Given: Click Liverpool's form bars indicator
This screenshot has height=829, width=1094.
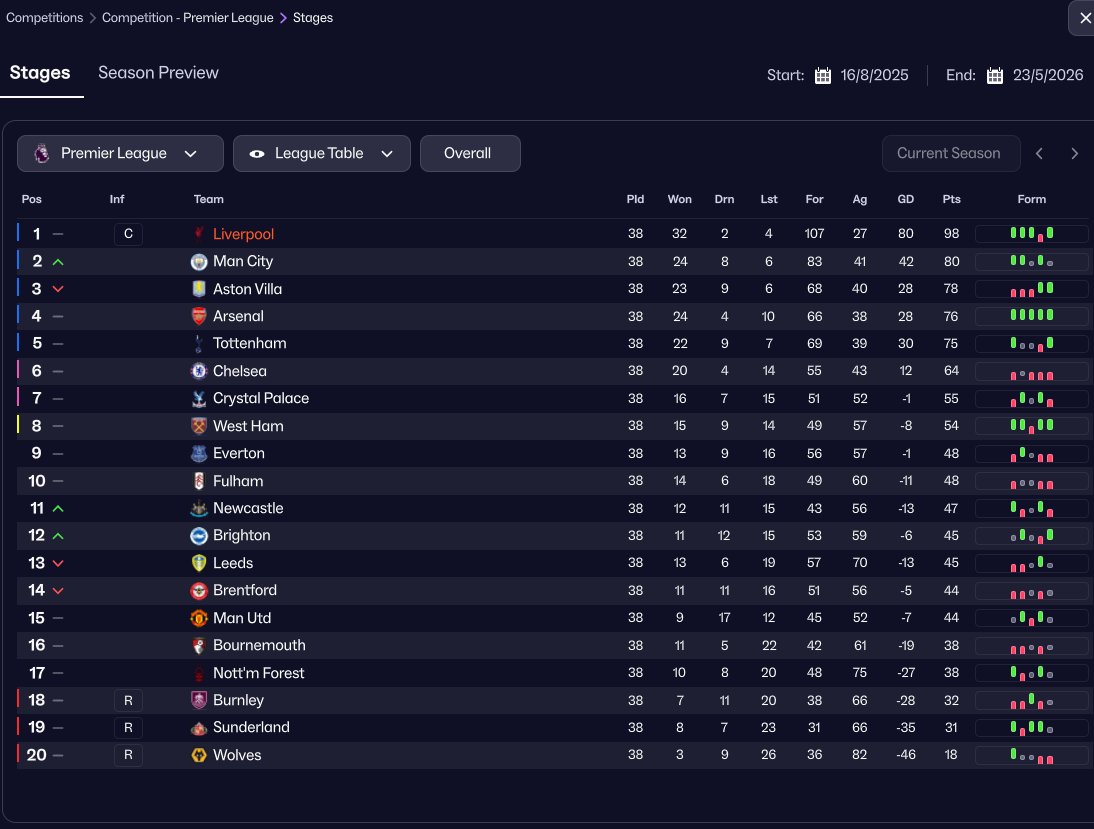Looking at the screenshot, I should (1031, 234).
